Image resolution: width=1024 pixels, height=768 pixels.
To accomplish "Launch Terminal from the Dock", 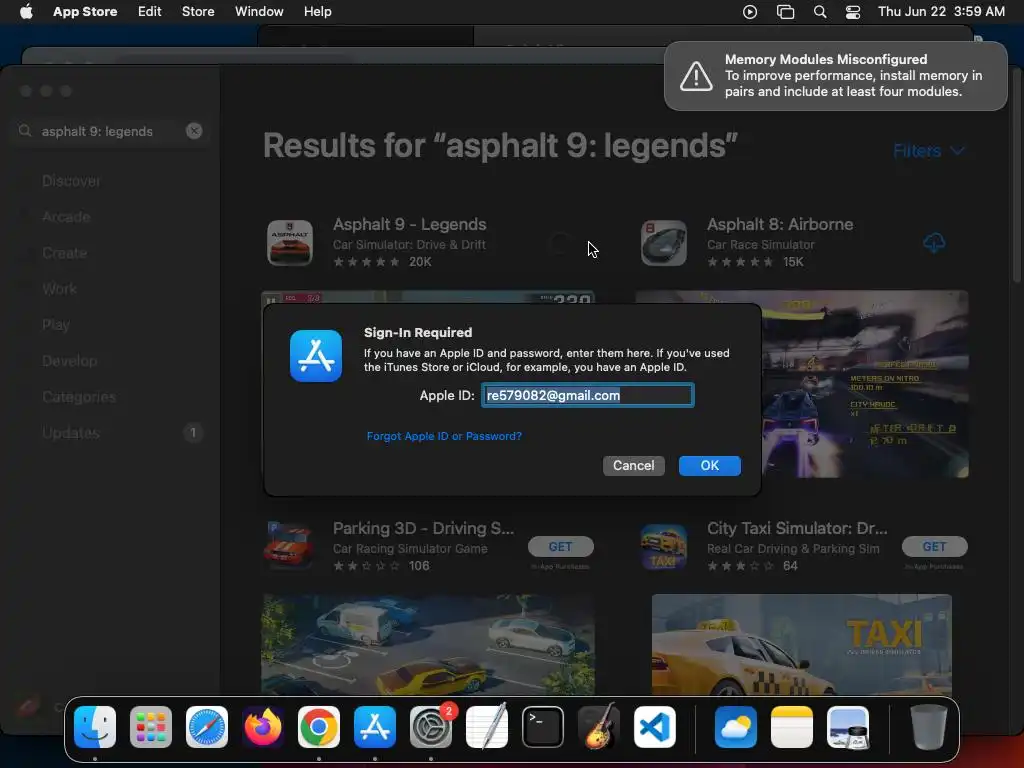I will (x=543, y=727).
